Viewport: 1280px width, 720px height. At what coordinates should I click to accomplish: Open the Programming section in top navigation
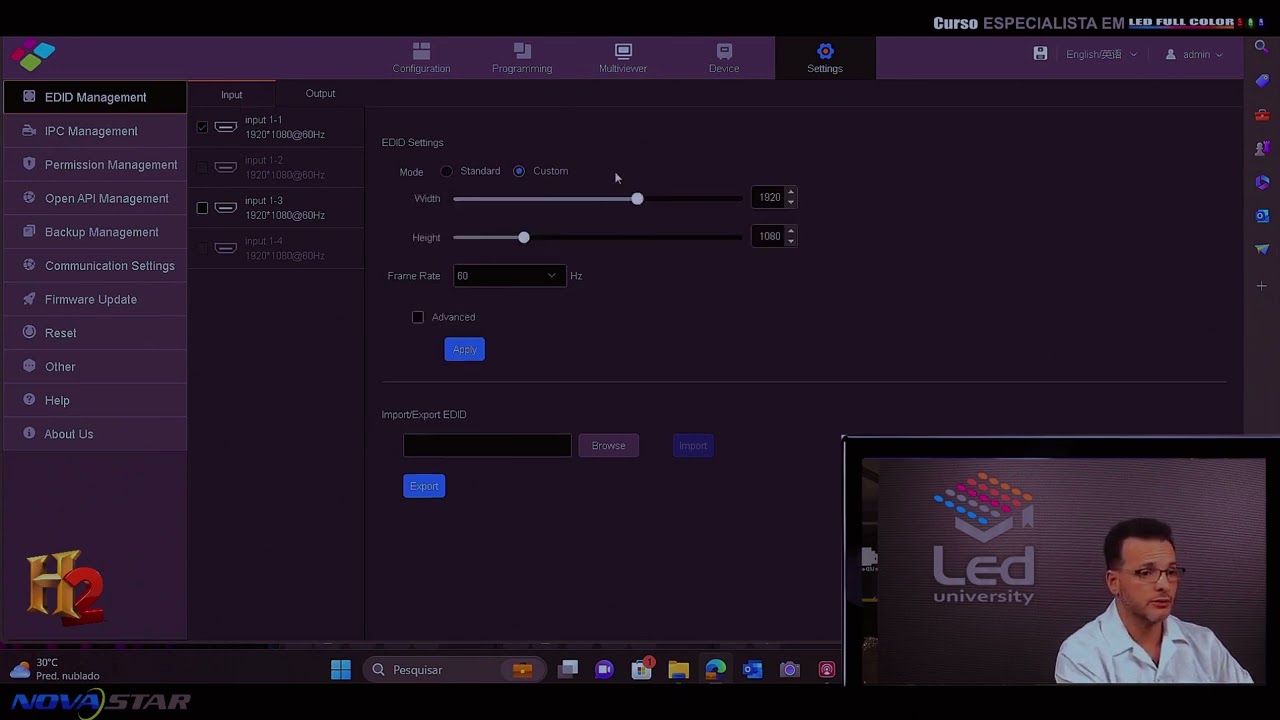coord(522,58)
